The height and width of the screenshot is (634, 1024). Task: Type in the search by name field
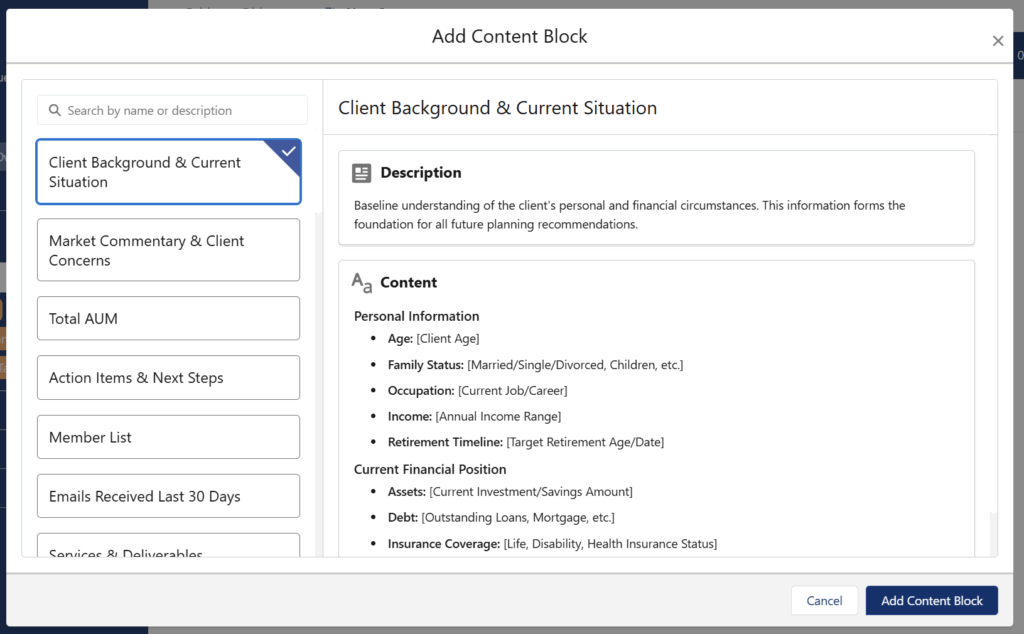(x=180, y=111)
